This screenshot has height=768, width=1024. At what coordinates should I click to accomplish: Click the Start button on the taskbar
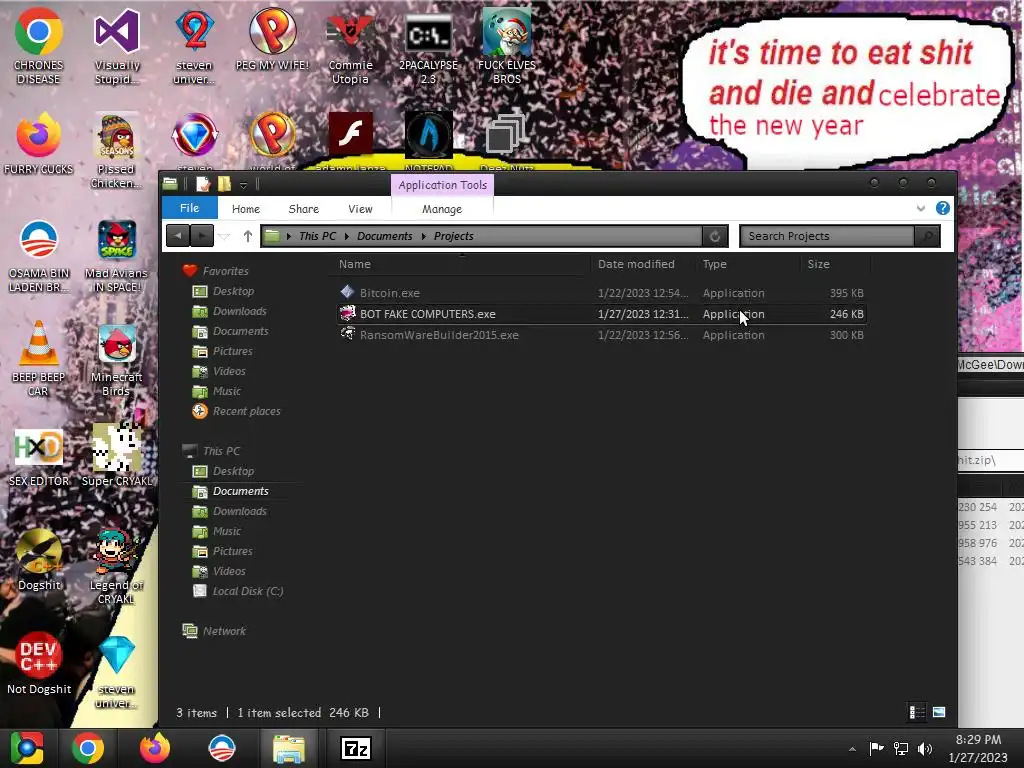click(27, 748)
